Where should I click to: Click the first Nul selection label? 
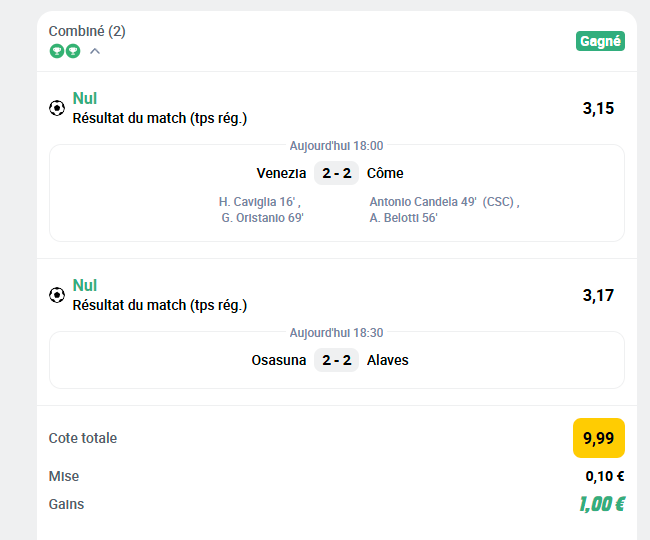pyautogui.click(x=85, y=98)
